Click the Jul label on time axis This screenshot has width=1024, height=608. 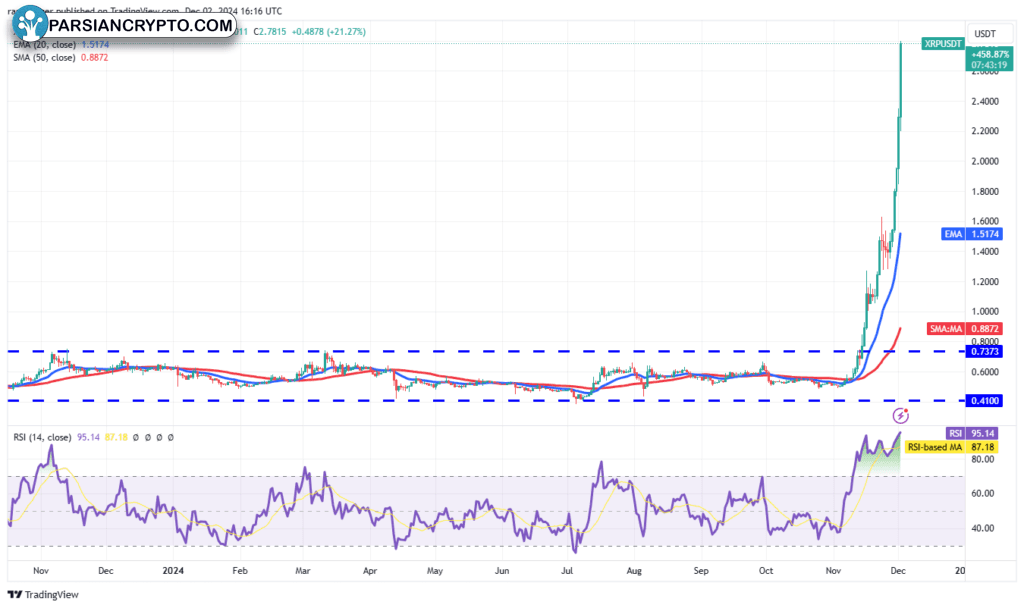tap(567, 571)
